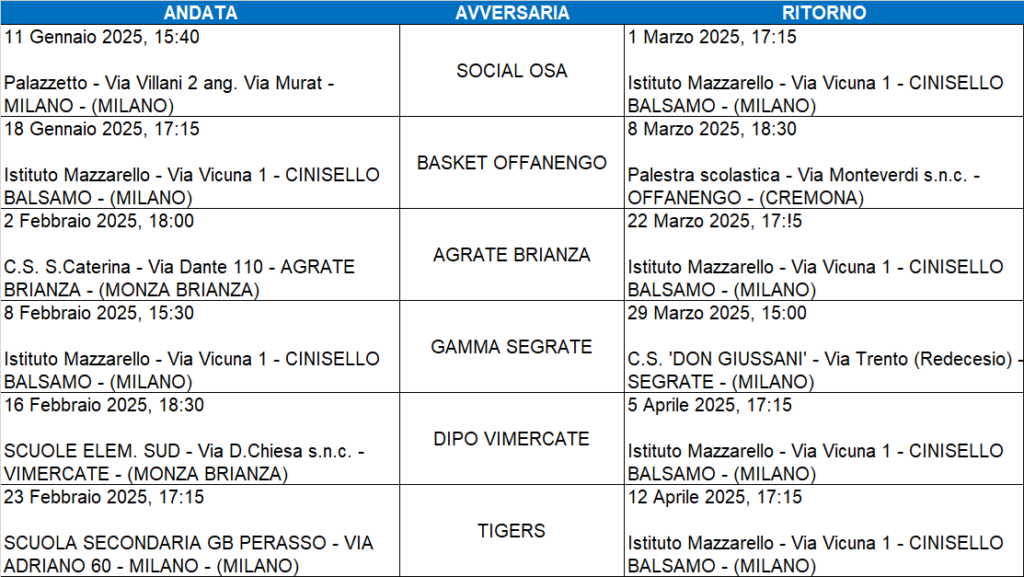1024x577 pixels.
Task: Select the TIGERS opponent cell
Action: coord(512,531)
